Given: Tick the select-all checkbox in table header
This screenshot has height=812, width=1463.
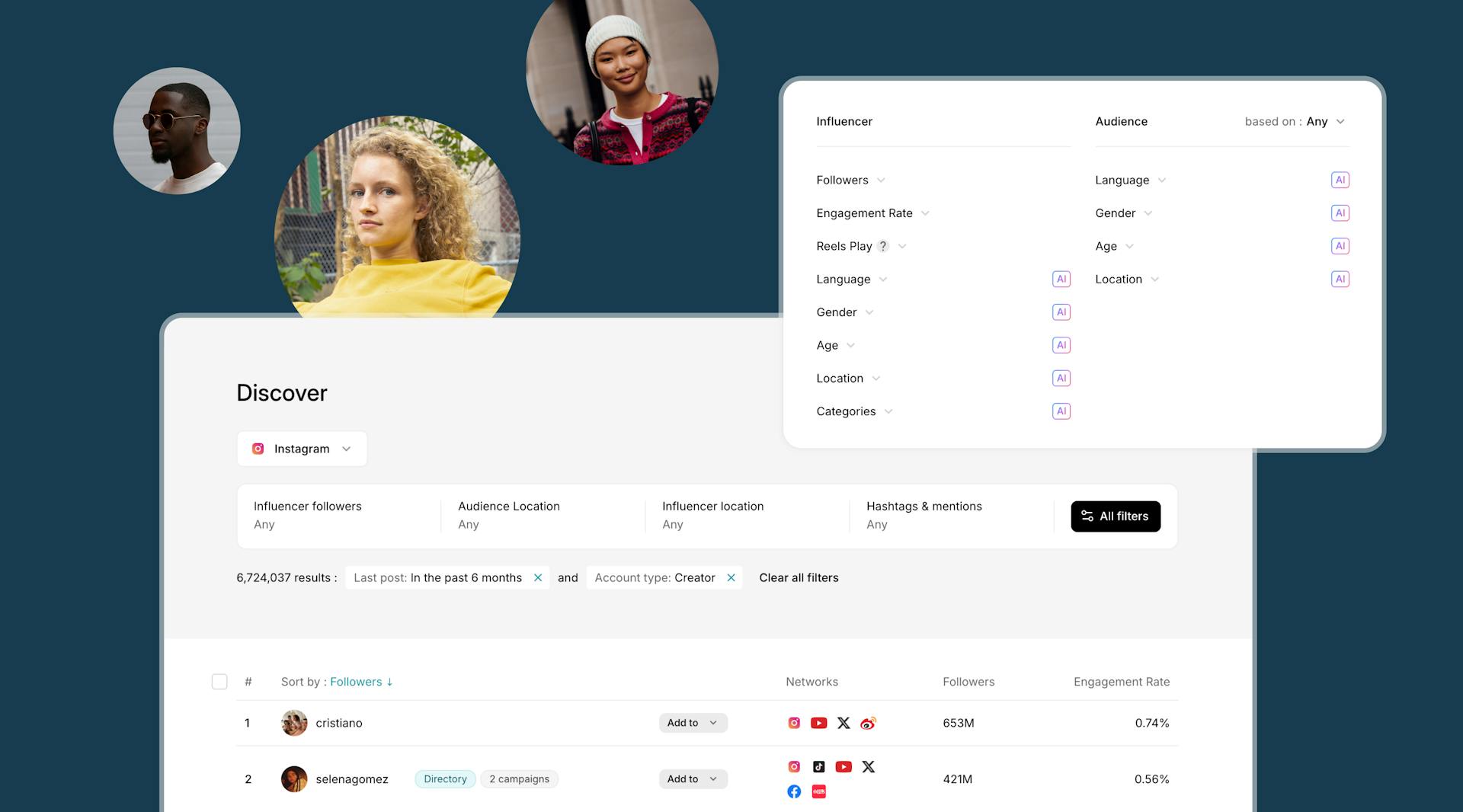Looking at the screenshot, I should (219, 682).
